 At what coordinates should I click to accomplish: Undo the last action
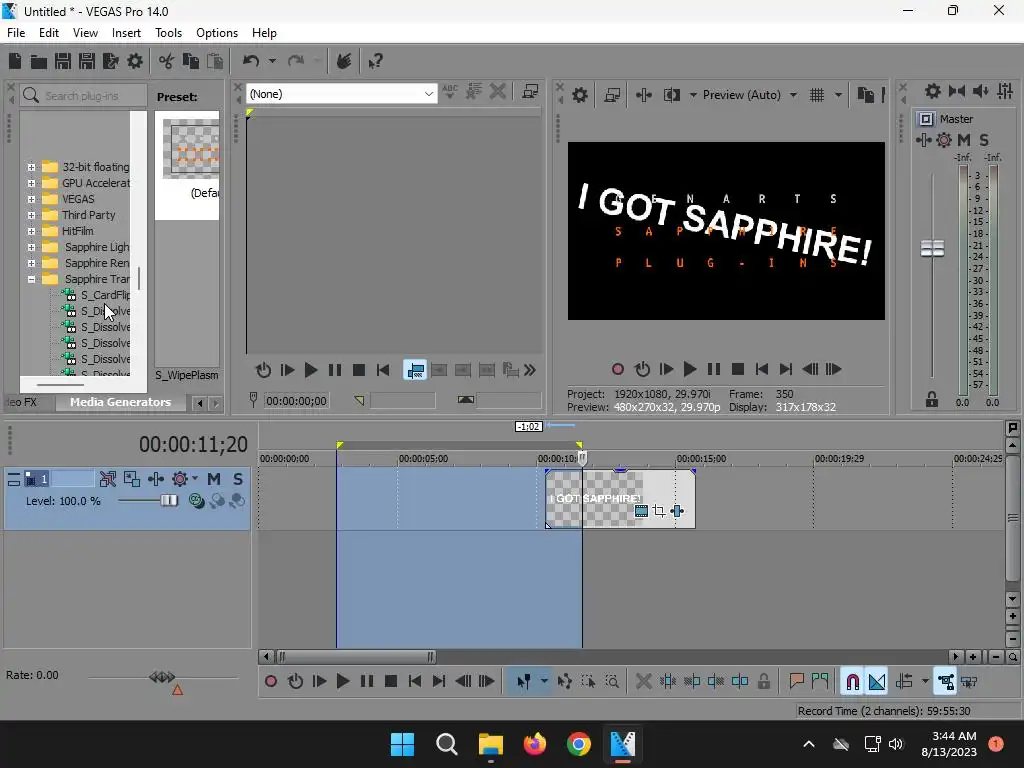point(251,61)
